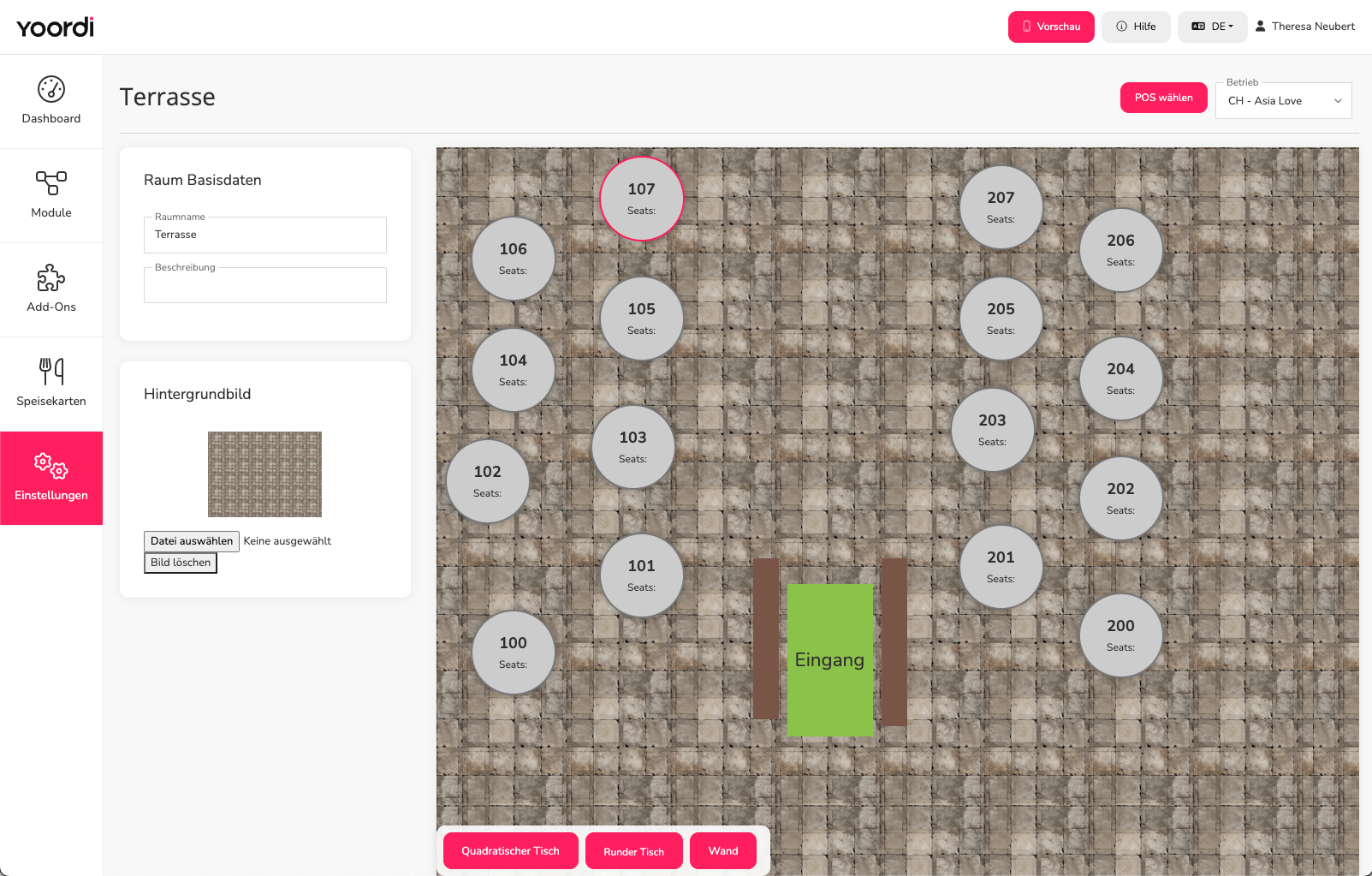The height and width of the screenshot is (876, 1372).
Task: Click the Raumname input field
Action: 265,235
